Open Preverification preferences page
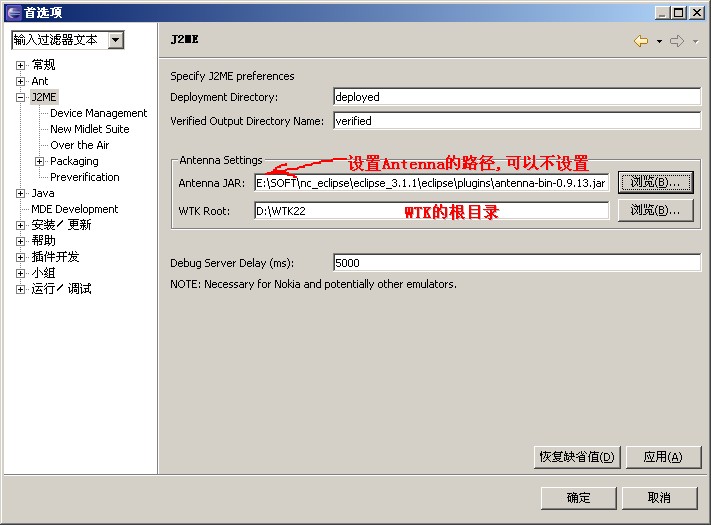711x525 pixels. coord(85,177)
